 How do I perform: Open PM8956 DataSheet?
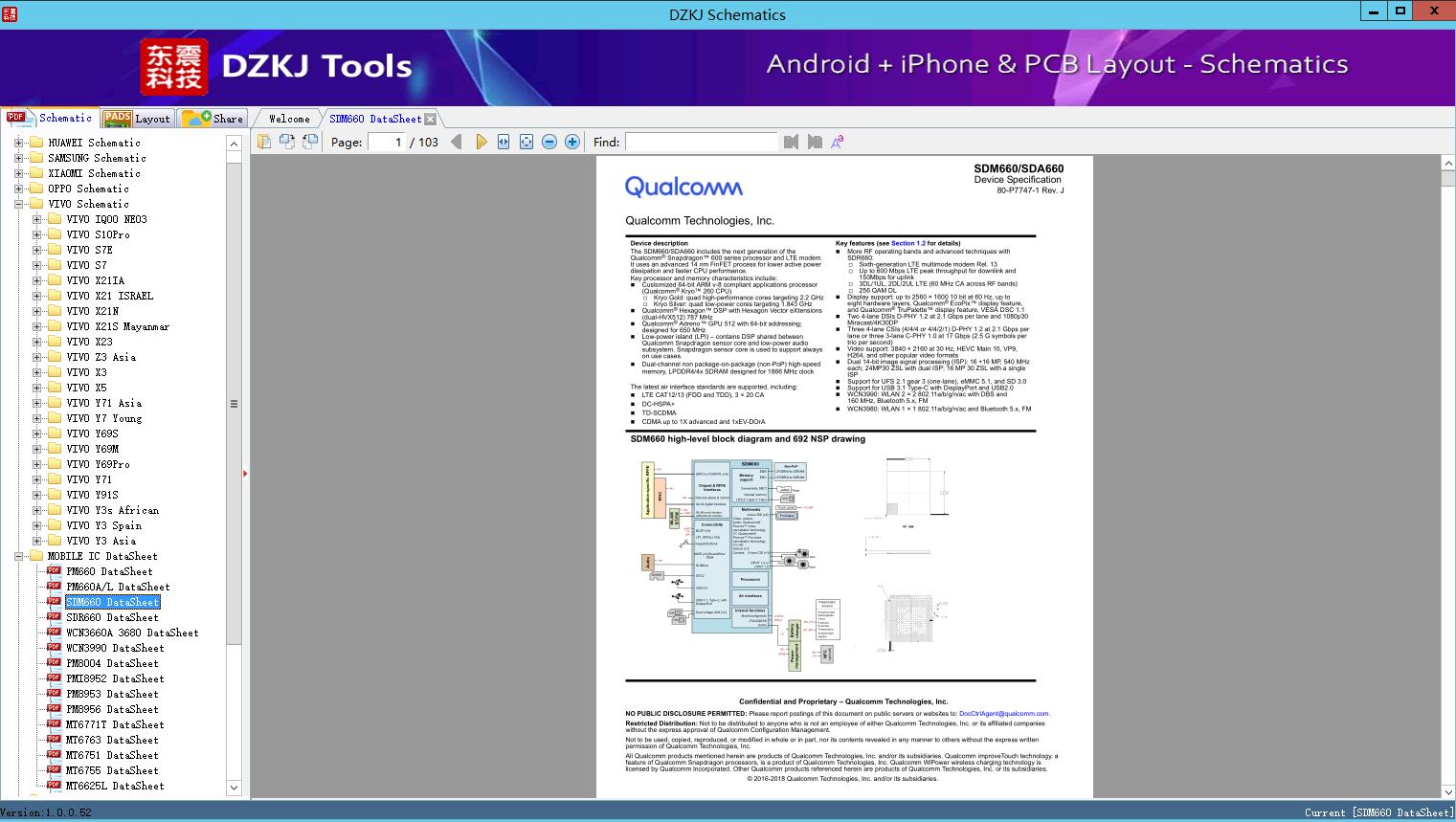112,709
